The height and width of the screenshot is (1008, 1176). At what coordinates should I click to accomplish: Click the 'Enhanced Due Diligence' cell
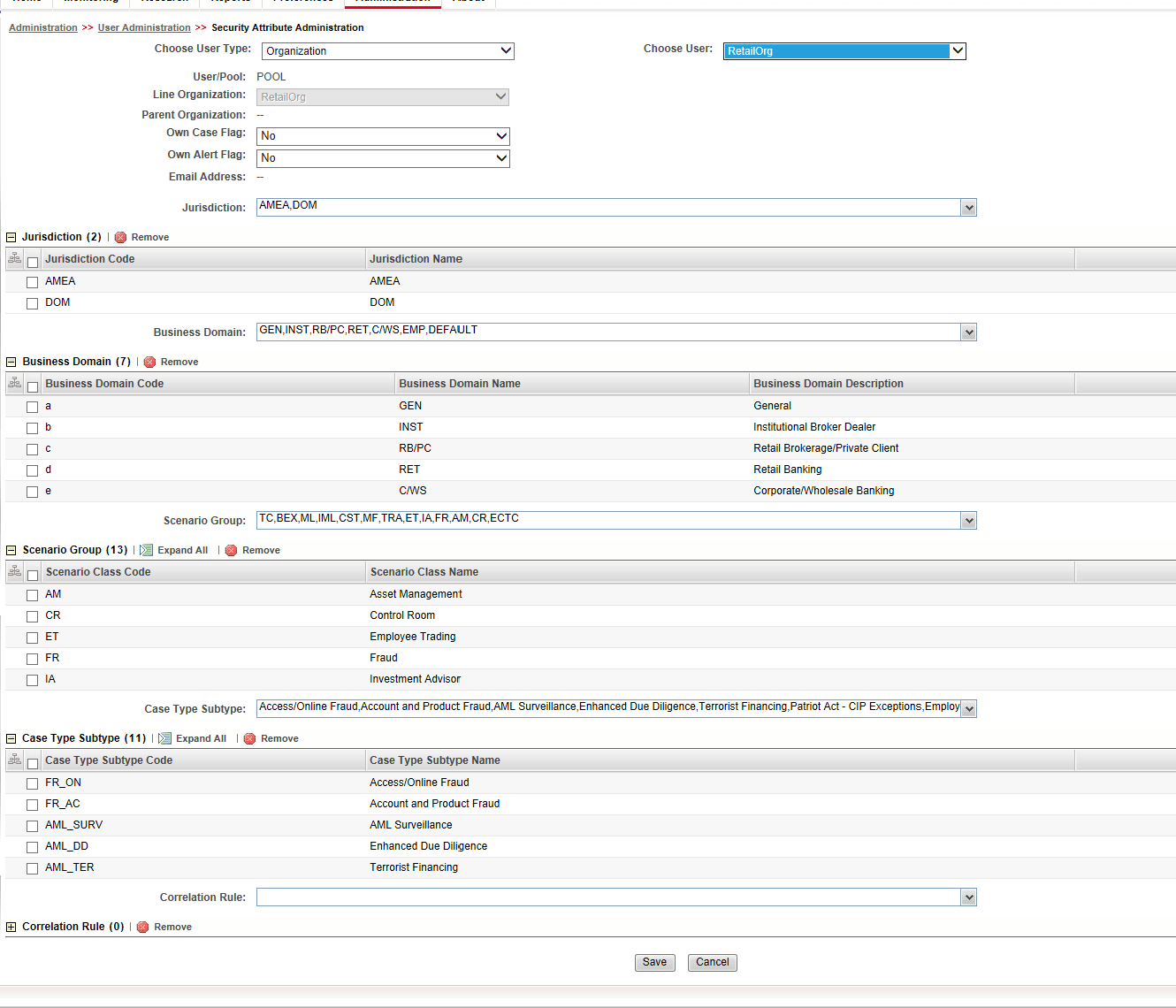(x=429, y=846)
